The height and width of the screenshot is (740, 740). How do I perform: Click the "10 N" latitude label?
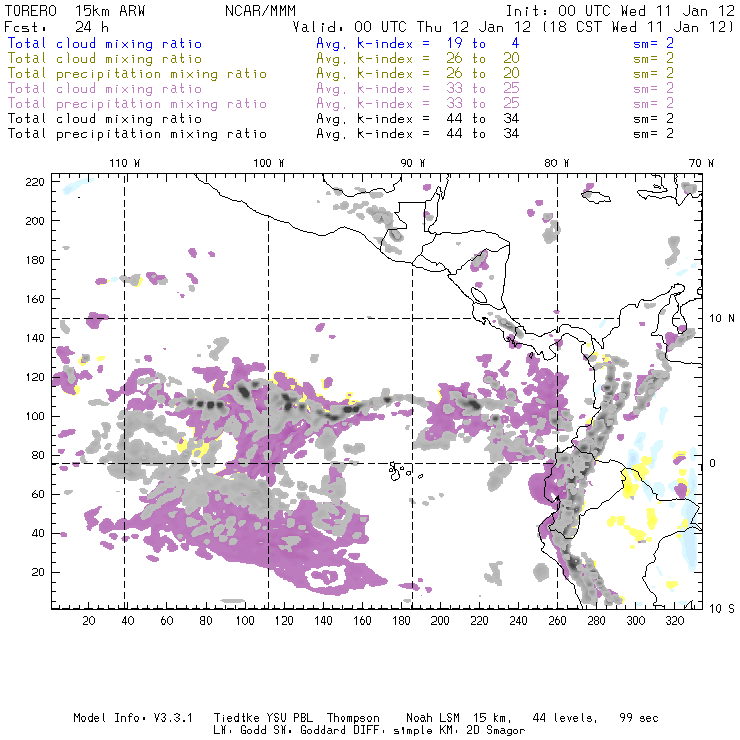point(722,319)
